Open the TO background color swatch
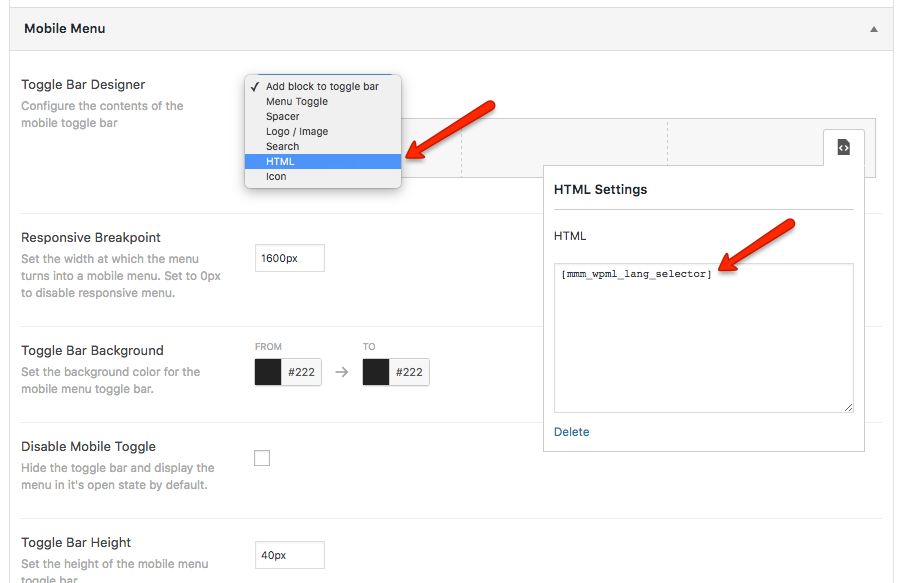Viewport: 903px width, 583px height. click(376, 372)
